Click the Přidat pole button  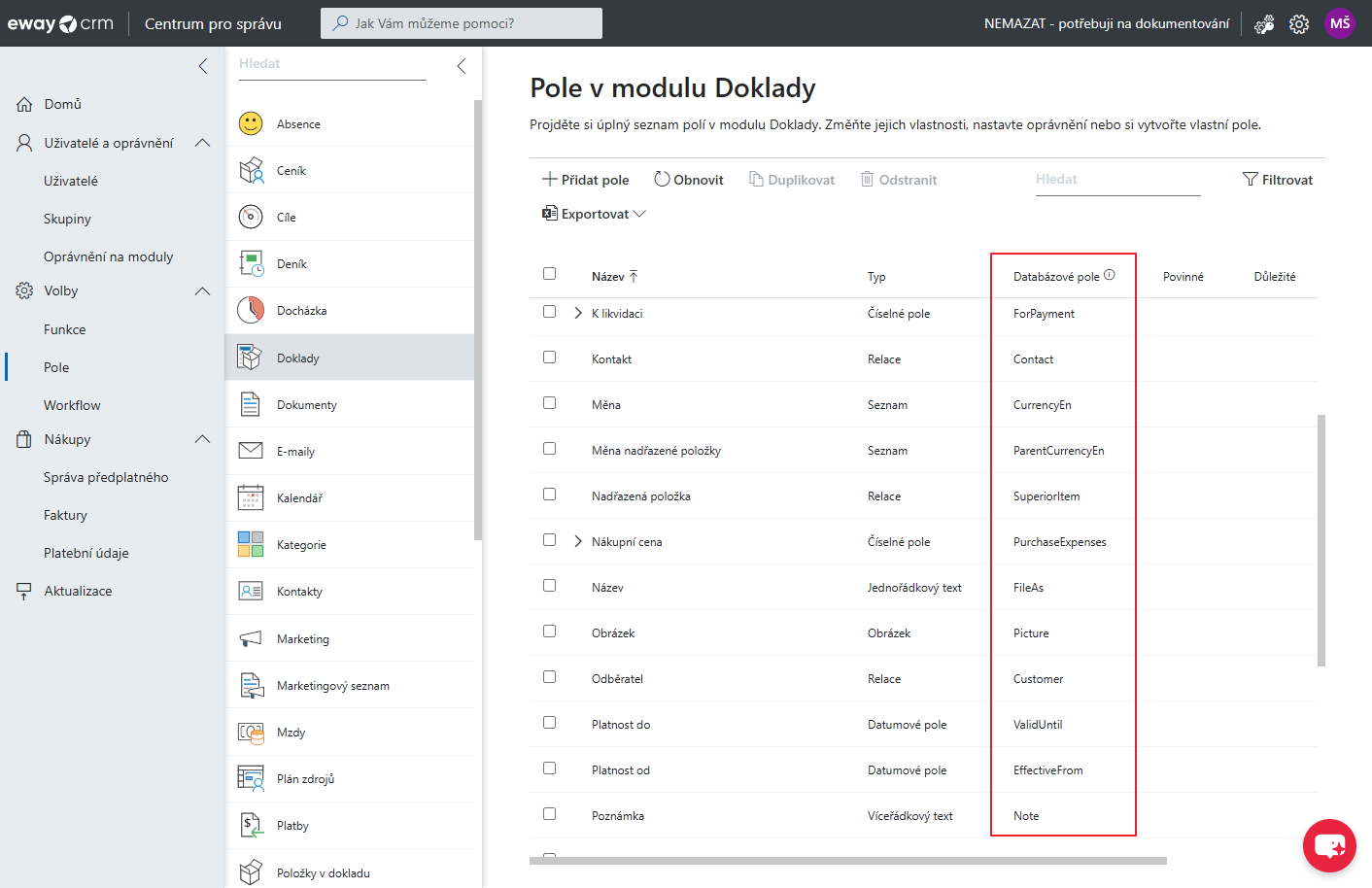point(585,179)
